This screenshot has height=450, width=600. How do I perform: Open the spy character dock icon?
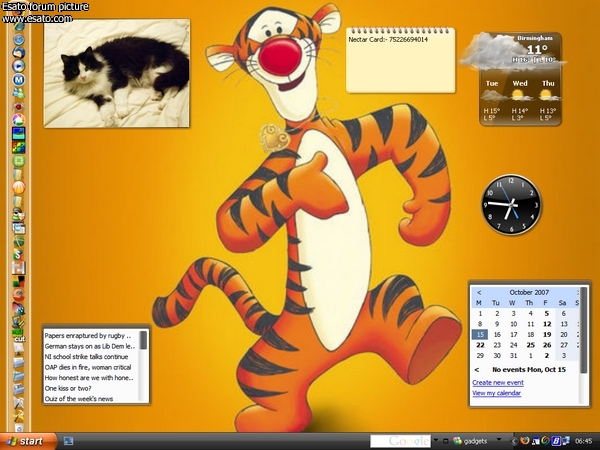18,214
